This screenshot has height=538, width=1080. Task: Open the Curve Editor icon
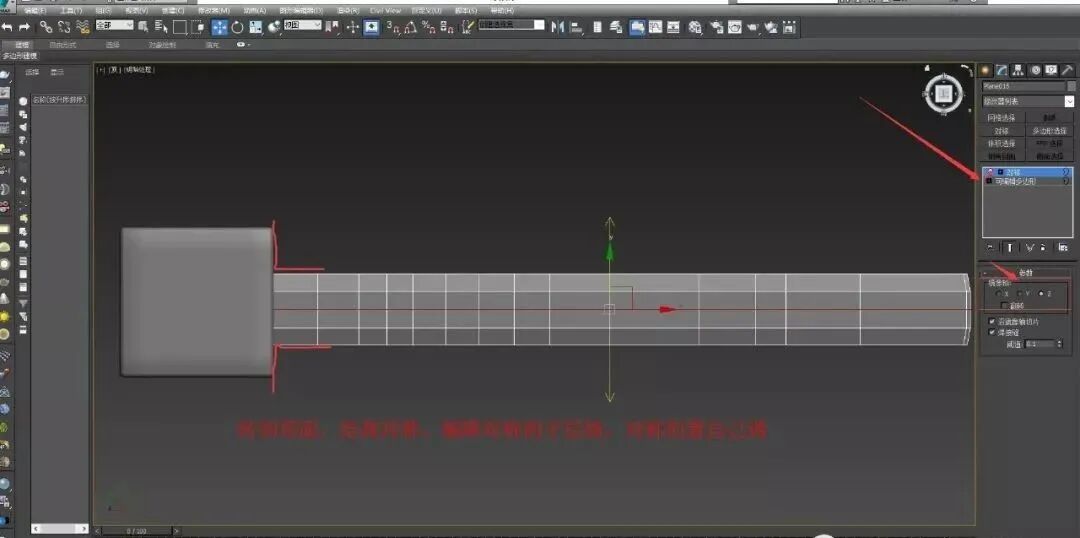tap(655, 27)
